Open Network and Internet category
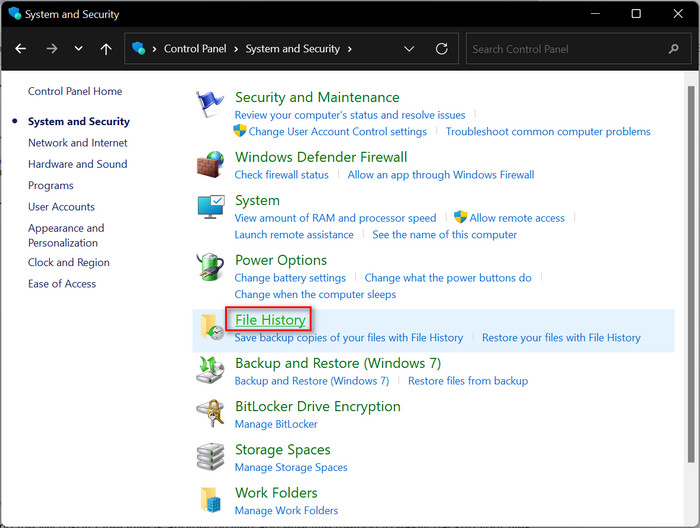The height and width of the screenshot is (528, 700). pos(78,143)
